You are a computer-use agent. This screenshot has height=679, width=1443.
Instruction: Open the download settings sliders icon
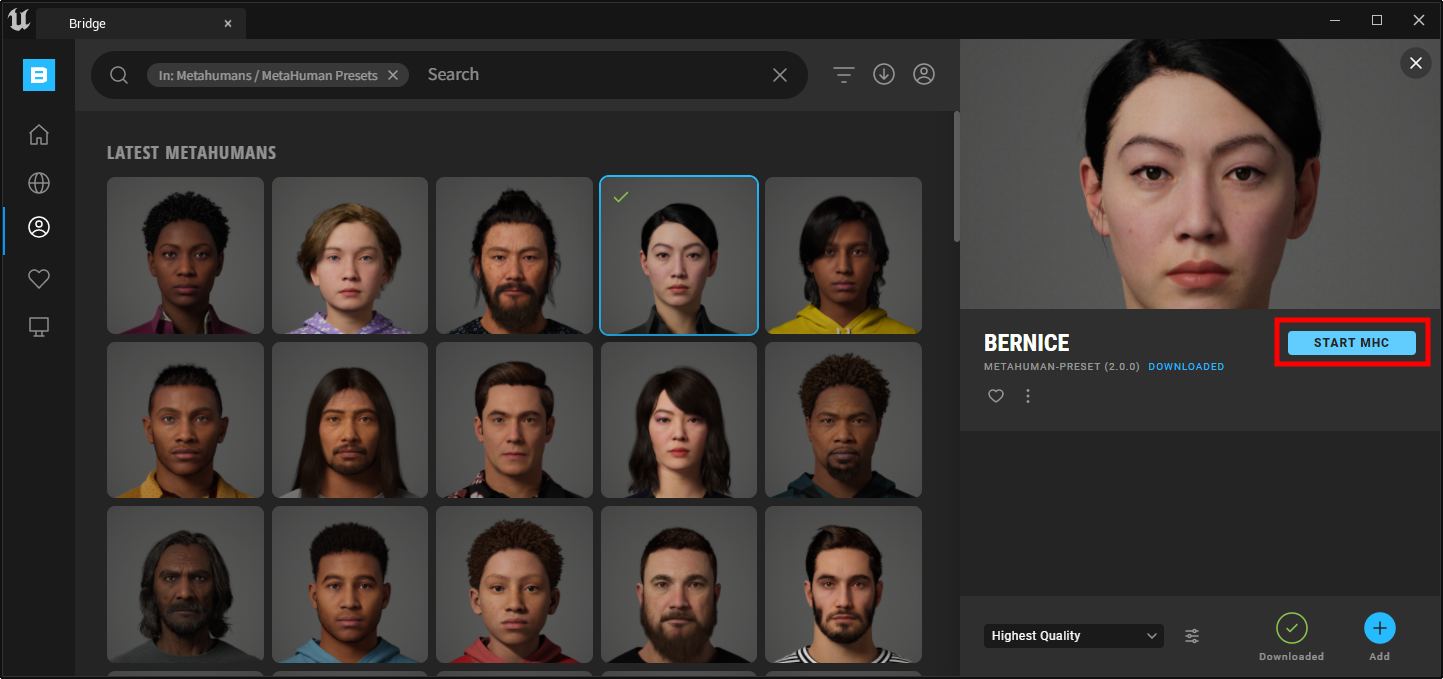[x=1192, y=636]
